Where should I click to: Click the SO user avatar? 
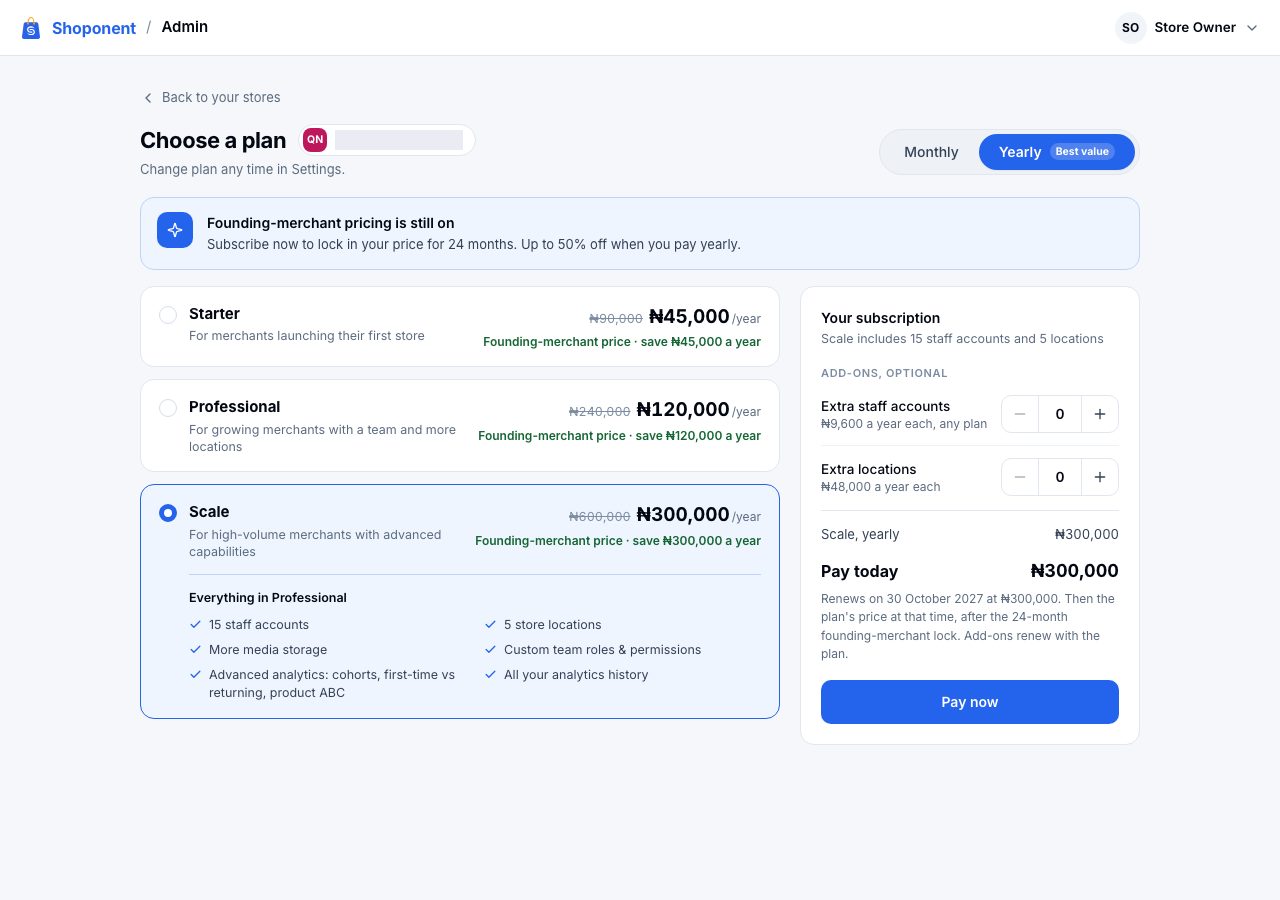[x=1130, y=28]
